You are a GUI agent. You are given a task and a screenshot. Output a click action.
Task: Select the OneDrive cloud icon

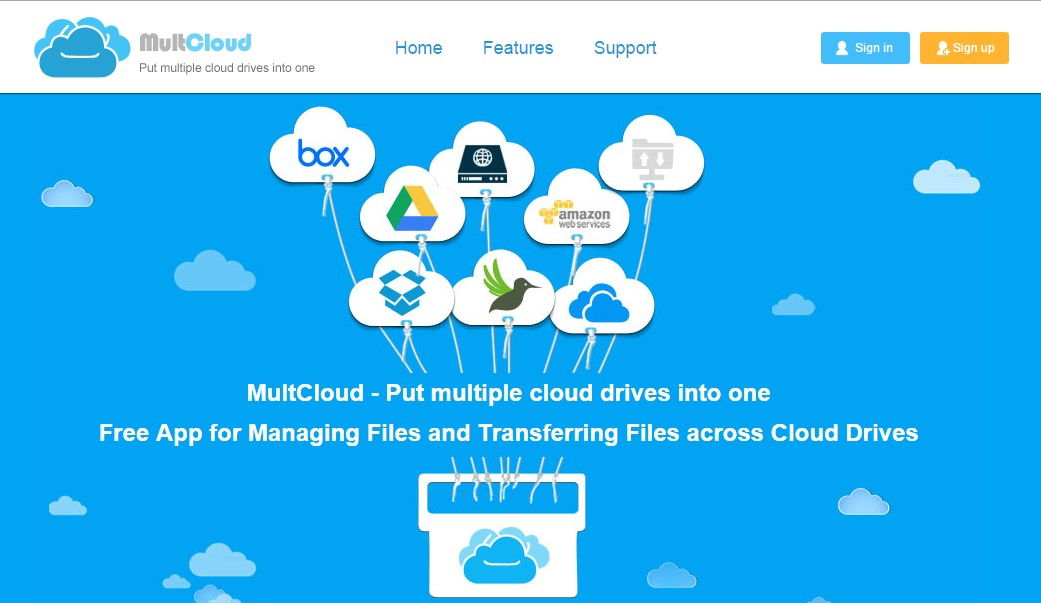point(601,298)
